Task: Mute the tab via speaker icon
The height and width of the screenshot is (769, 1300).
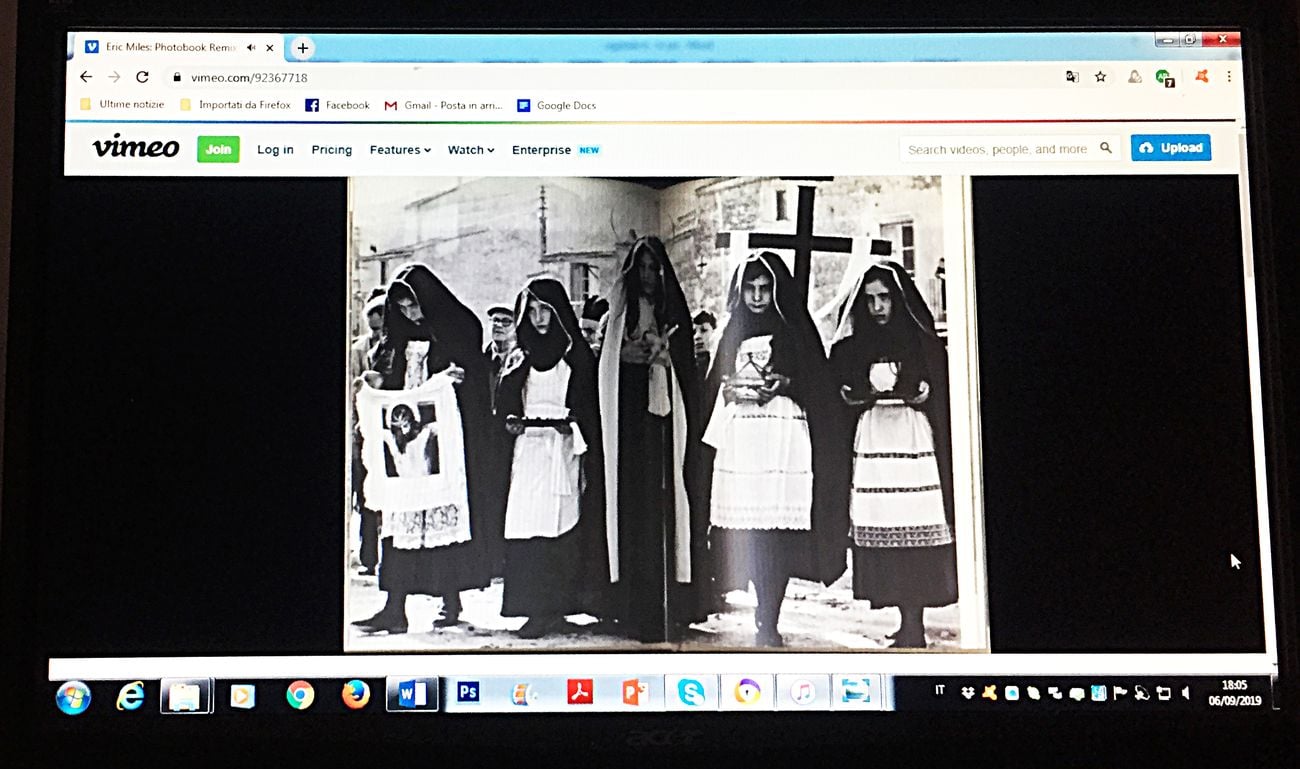Action: click(251, 47)
